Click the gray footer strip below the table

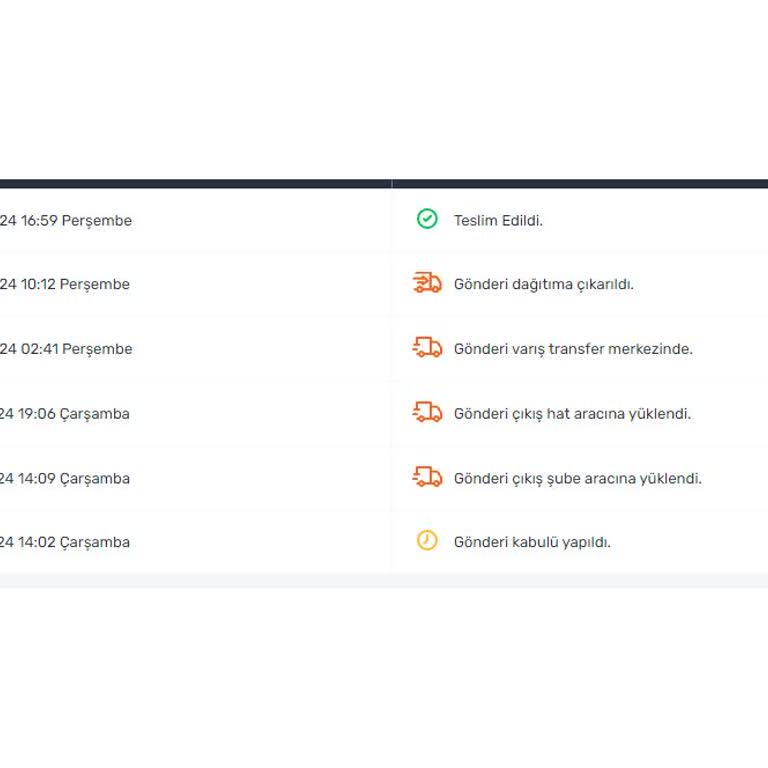tap(384, 581)
